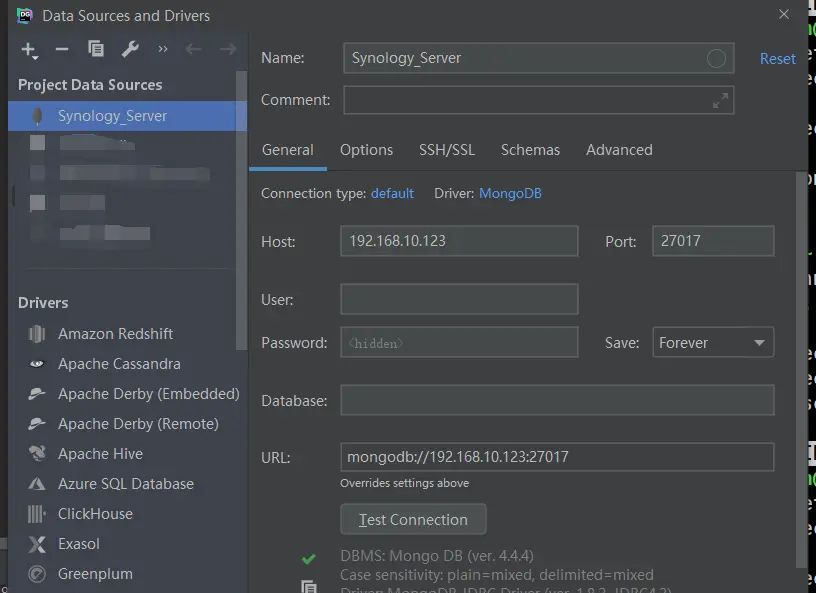Click into the Host input field
Image resolution: width=816 pixels, height=593 pixels.
[x=459, y=241]
